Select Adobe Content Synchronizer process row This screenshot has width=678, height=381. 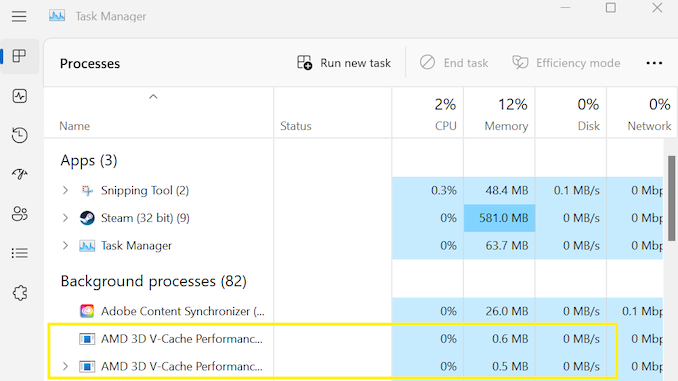click(x=353, y=311)
